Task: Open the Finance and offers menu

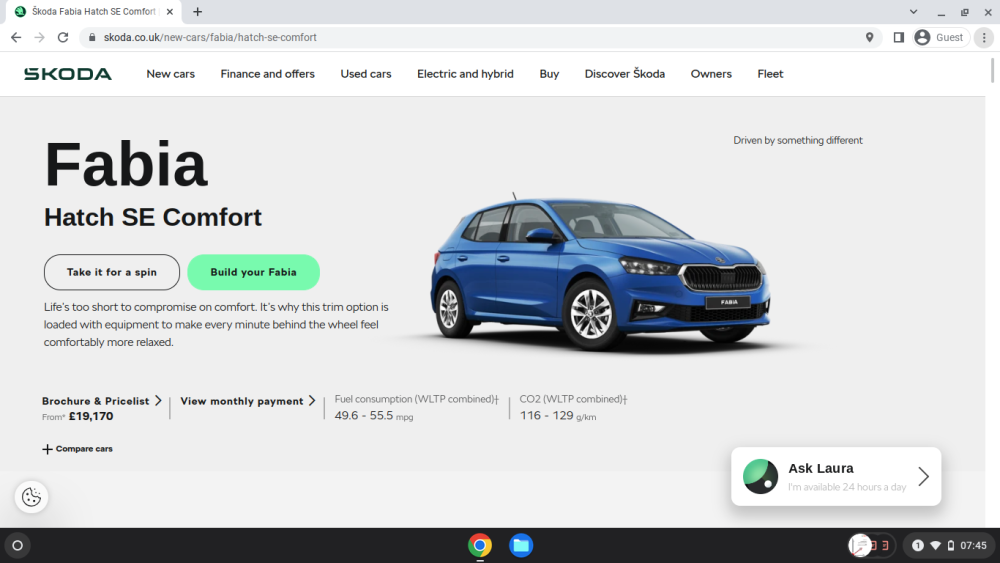Action: click(x=267, y=74)
